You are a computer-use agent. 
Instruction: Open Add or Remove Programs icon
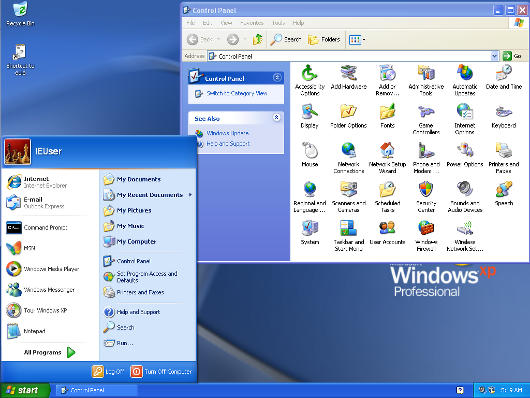387,80
